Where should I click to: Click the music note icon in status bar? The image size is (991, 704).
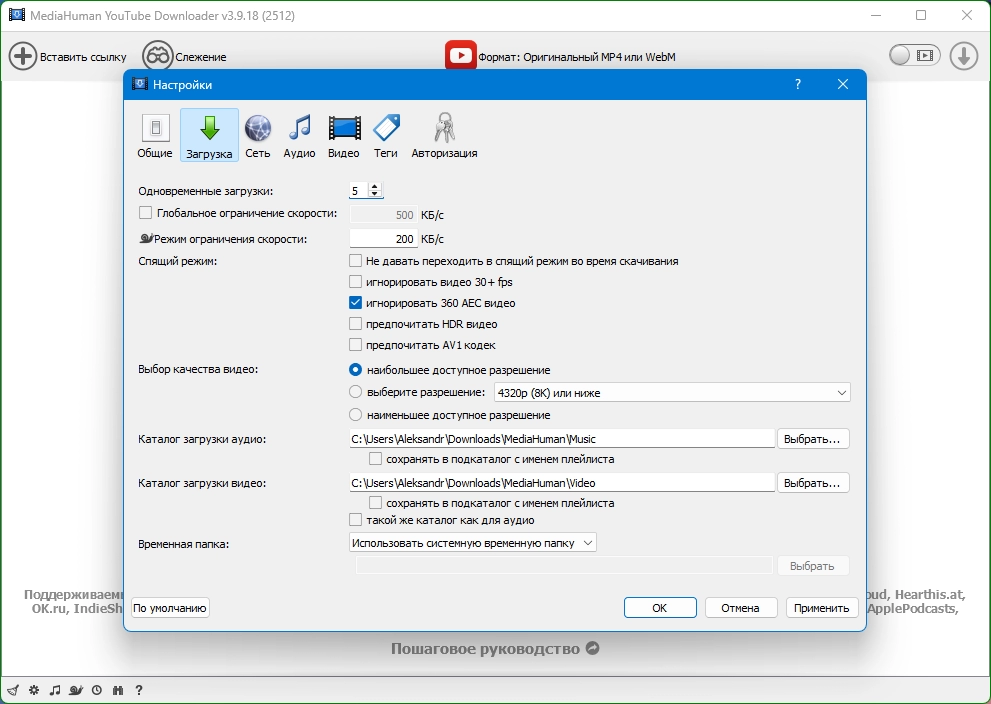pyautogui.click(x=56, y=690)
